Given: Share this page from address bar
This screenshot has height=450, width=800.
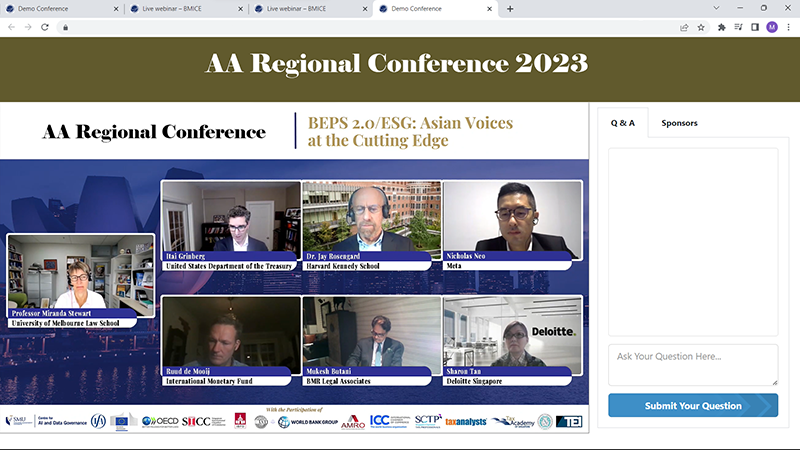Looking at the screenshot, I should (684, 28).
